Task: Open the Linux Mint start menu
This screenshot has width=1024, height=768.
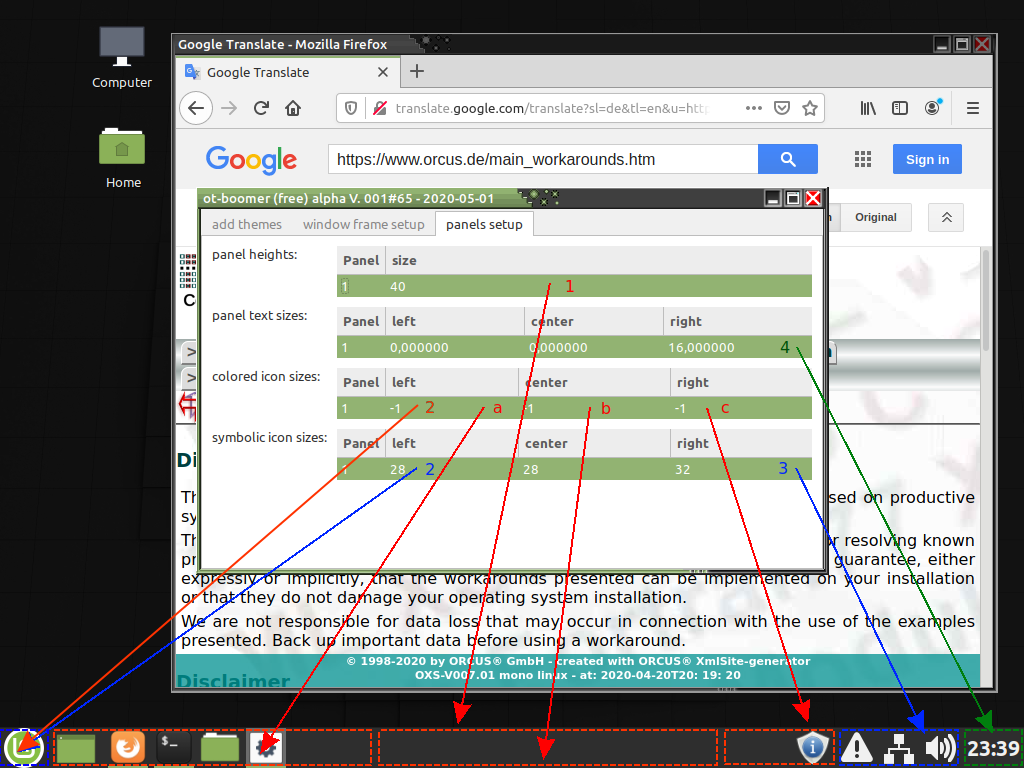Action: tap(24, 748)
